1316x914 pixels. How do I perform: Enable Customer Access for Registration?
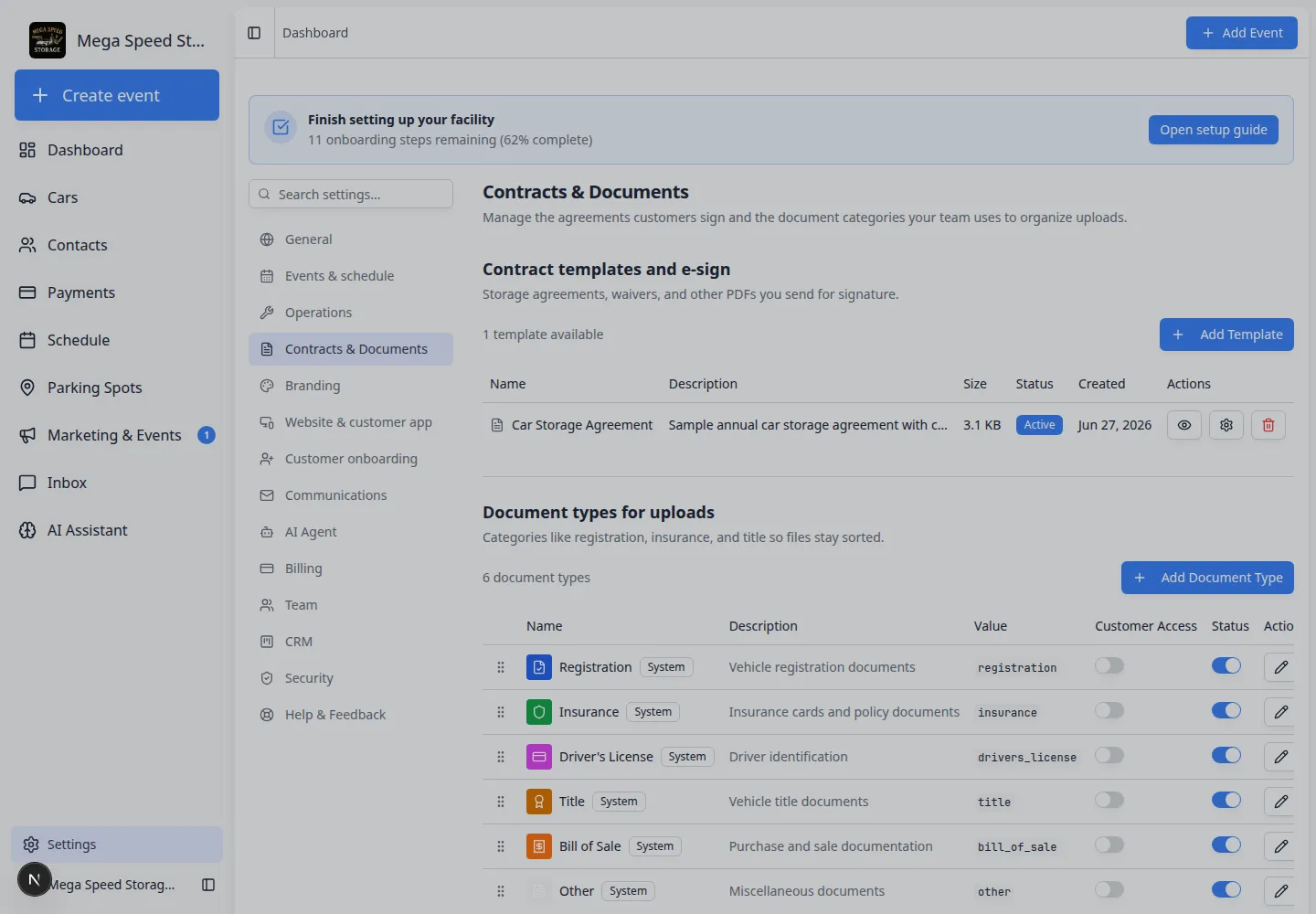[1109, 665]
